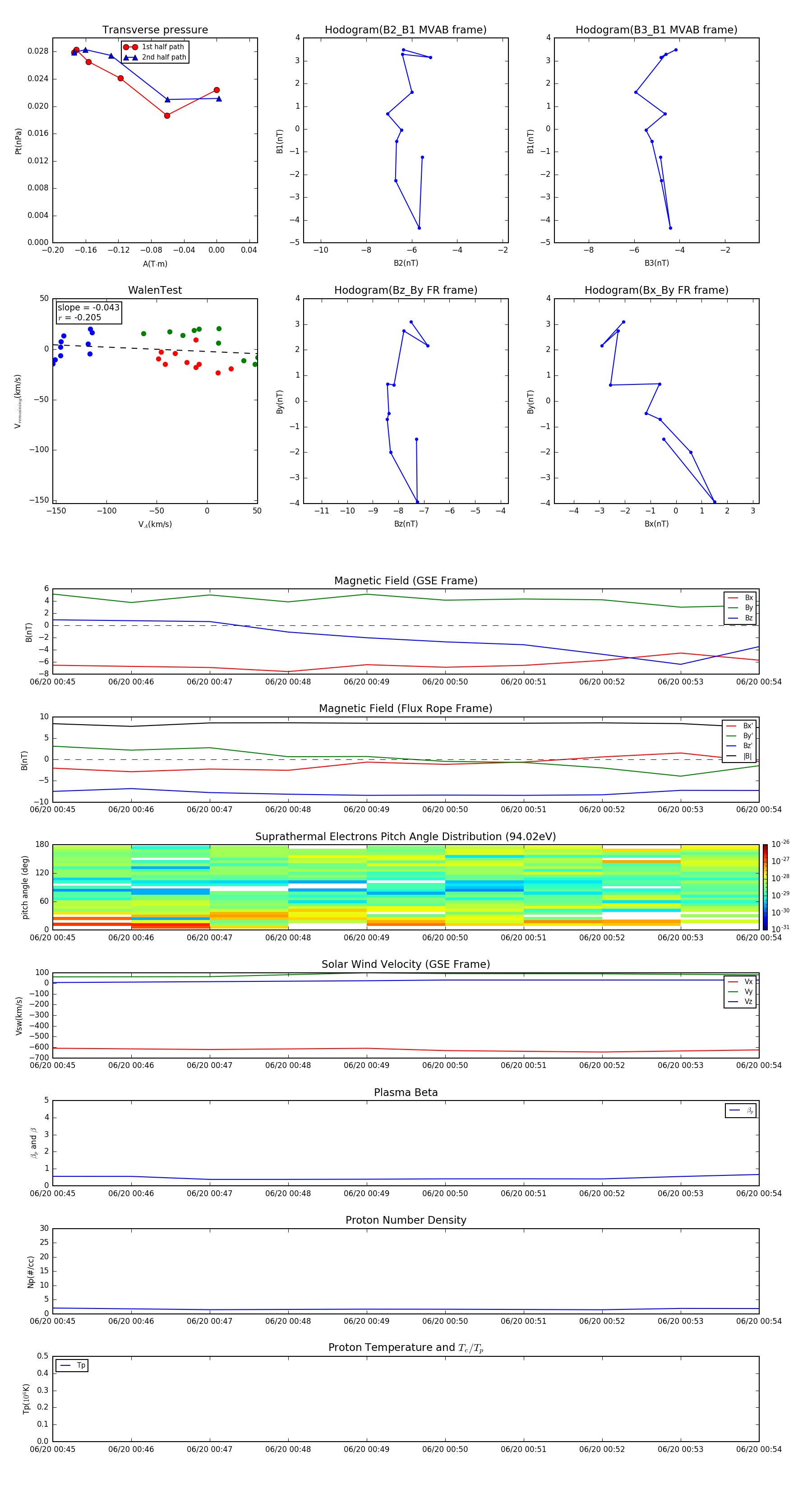Click the 'WalenTest' plot title
The height and width of the screenshot is (1489, 812).
155,290
